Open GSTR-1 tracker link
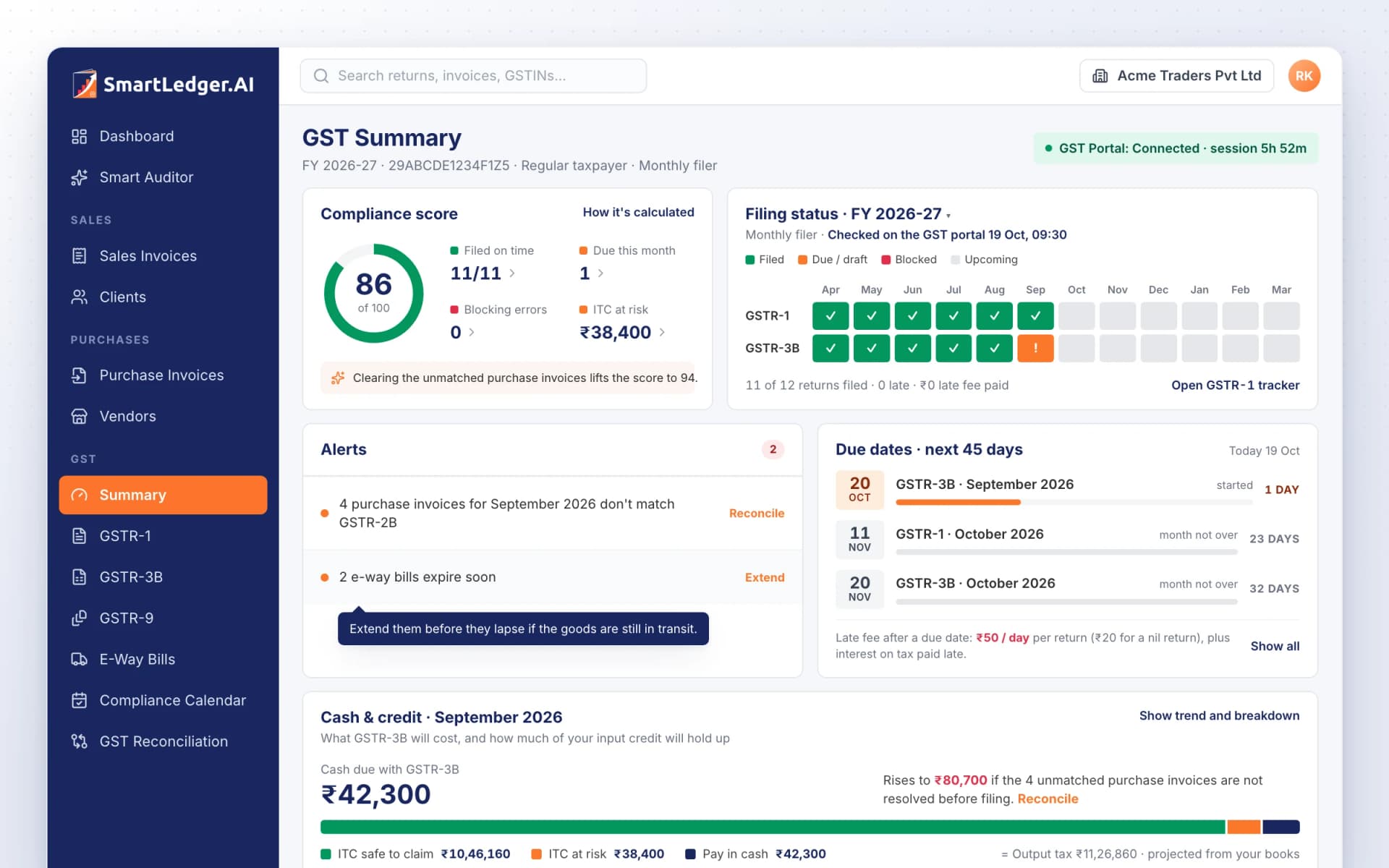Image resolution: width=1389 pixels, height=868 pixels. point(1235,386)
